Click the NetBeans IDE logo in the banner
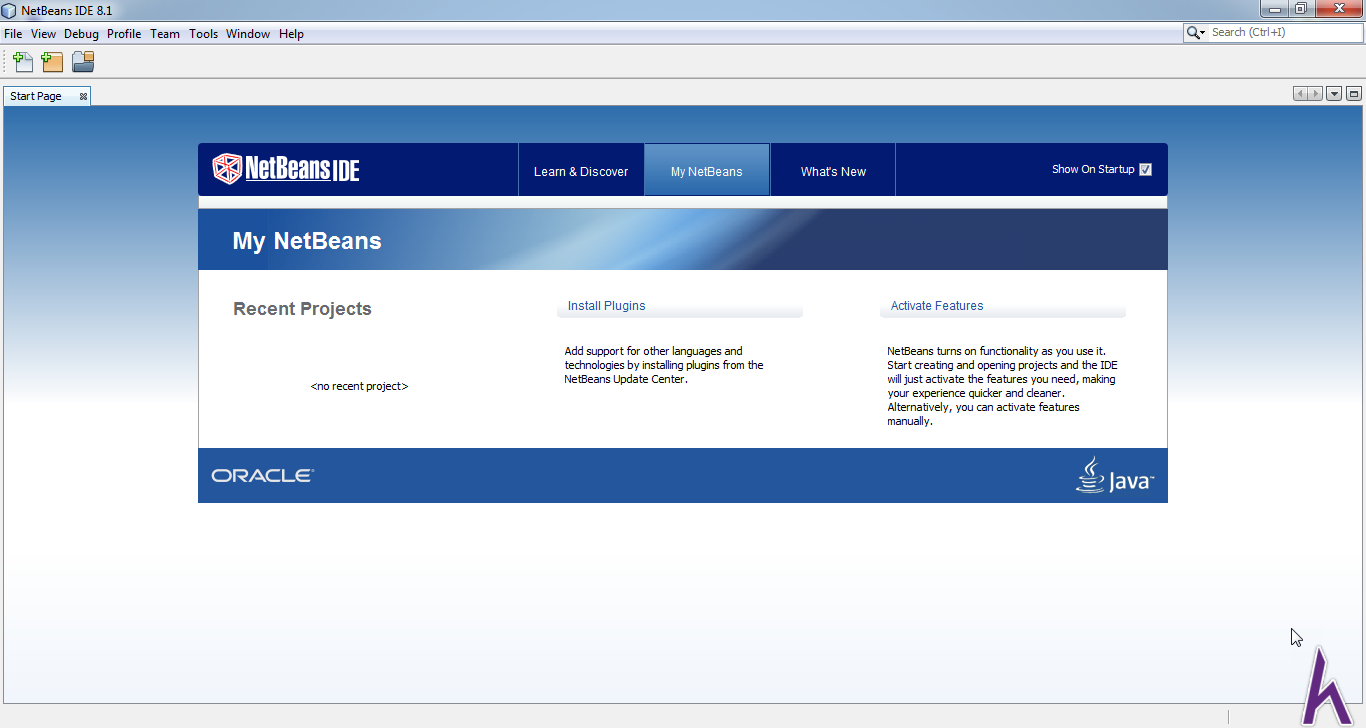This screenshot has width=1366, height=728. coord(285,169)
